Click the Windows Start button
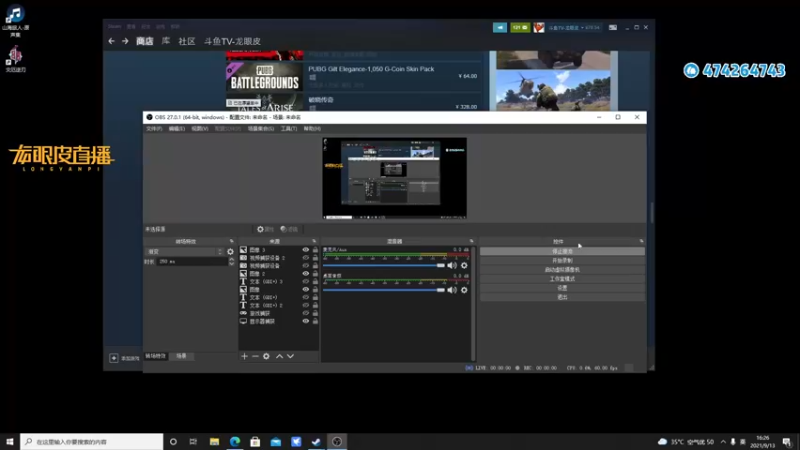The image size is (800, 450). (x=10, y=441)
